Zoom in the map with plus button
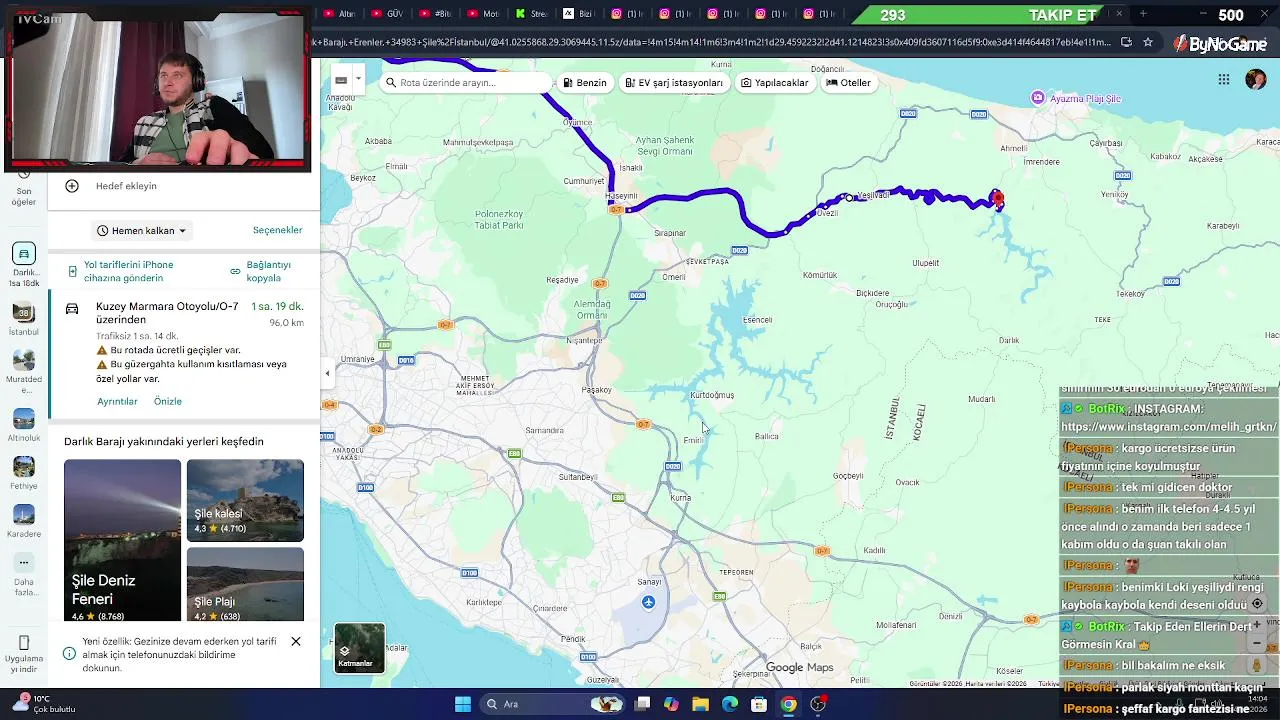The height and width of the screenshot is (720, 1280). point(1257,626)
